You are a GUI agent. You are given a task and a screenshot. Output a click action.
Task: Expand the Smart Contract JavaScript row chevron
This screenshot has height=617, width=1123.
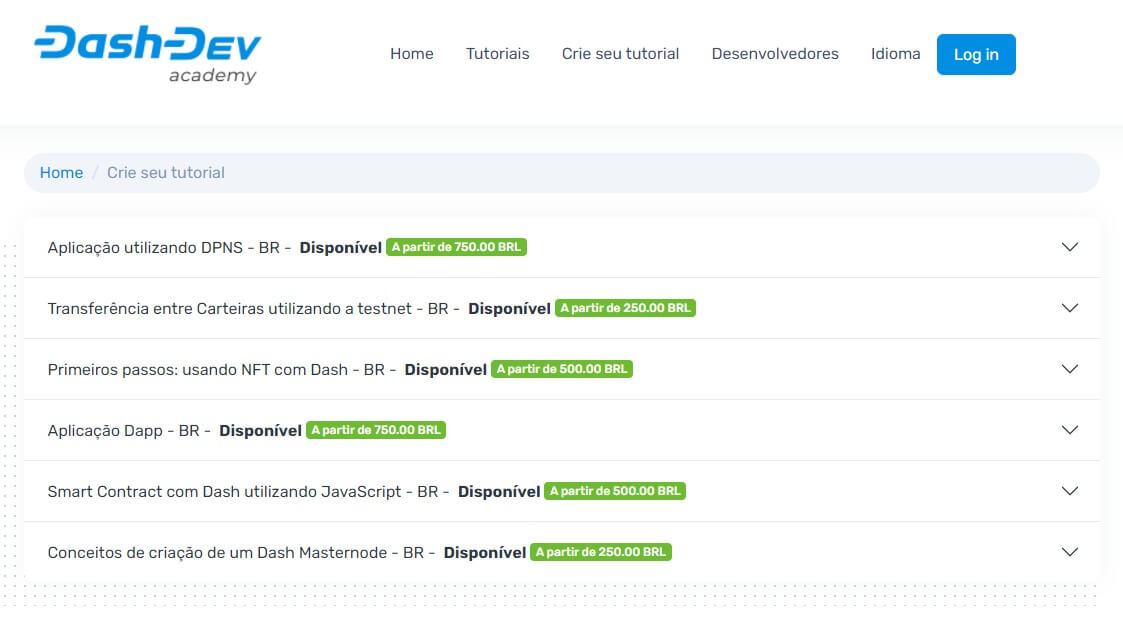coord(1070,491)
